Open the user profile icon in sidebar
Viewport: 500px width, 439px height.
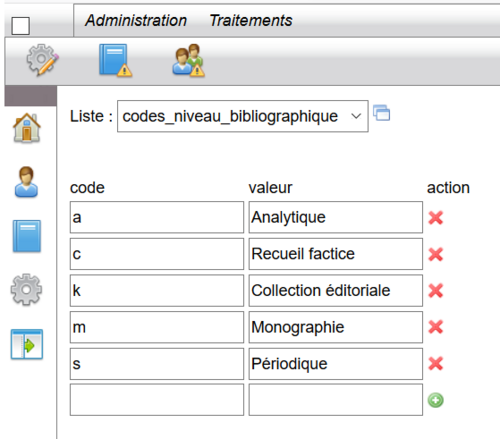click(26, 182)
